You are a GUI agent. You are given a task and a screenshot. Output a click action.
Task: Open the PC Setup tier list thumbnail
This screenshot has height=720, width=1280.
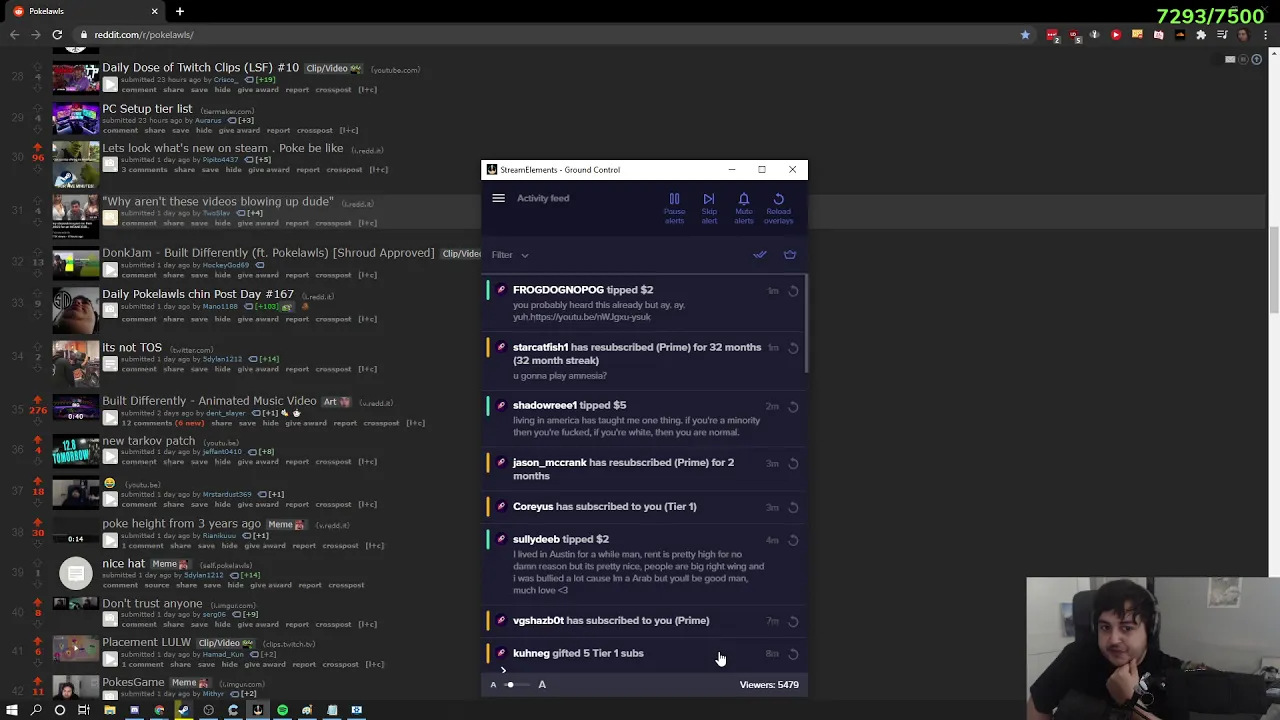[75, 119]
